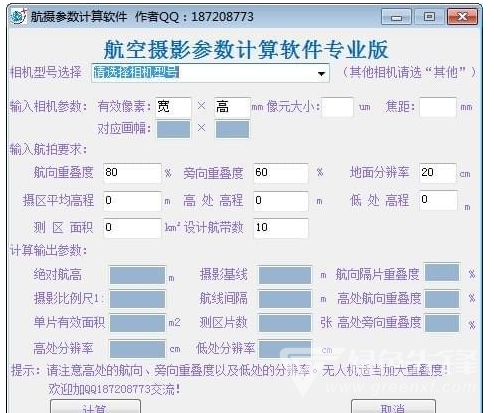Open the camera model dropdown arrow
The height and width of the screenshot is (413, 494).
point(321,73)
